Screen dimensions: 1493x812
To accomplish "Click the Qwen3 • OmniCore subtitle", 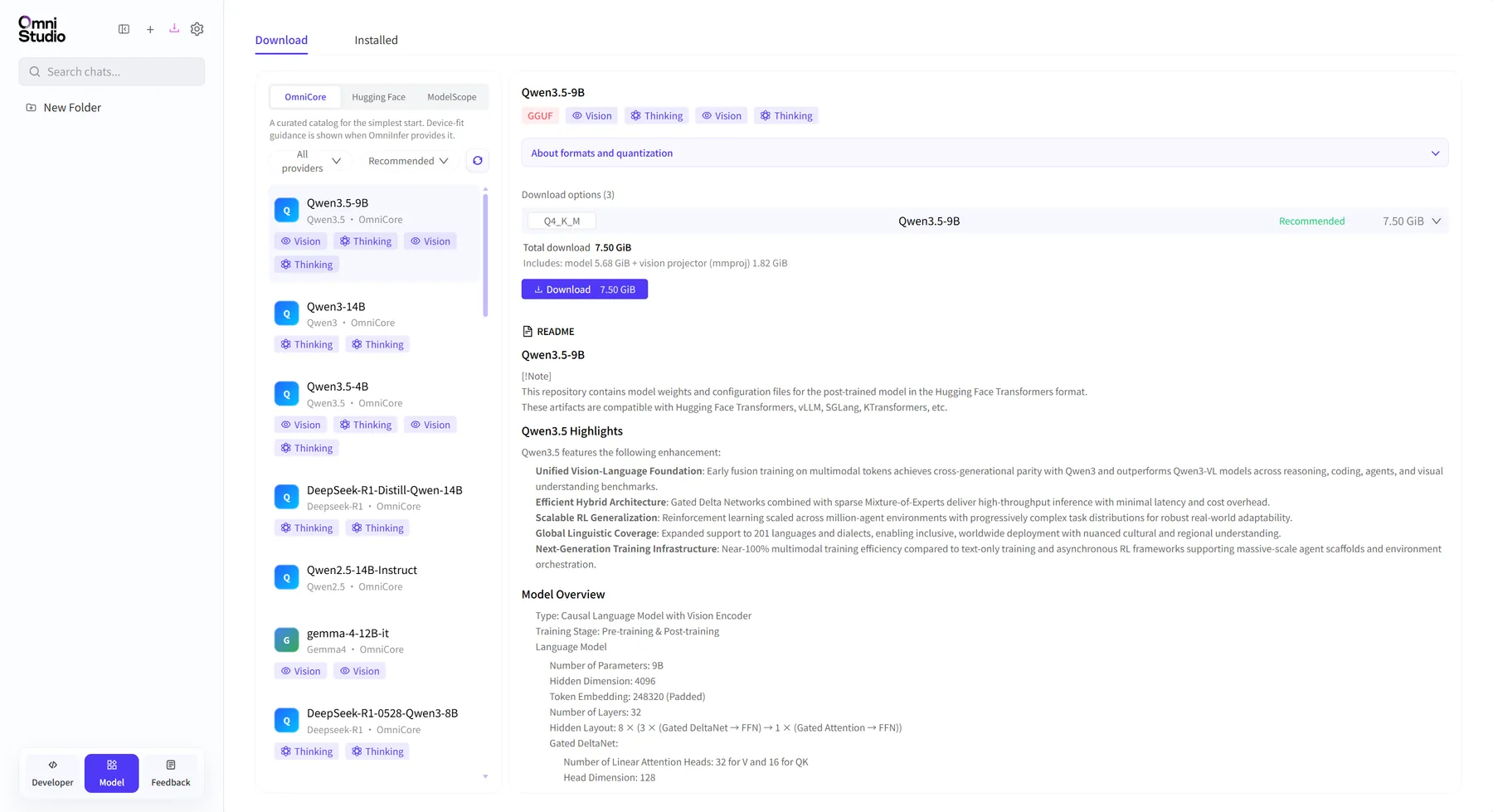I will pos(351,323).
